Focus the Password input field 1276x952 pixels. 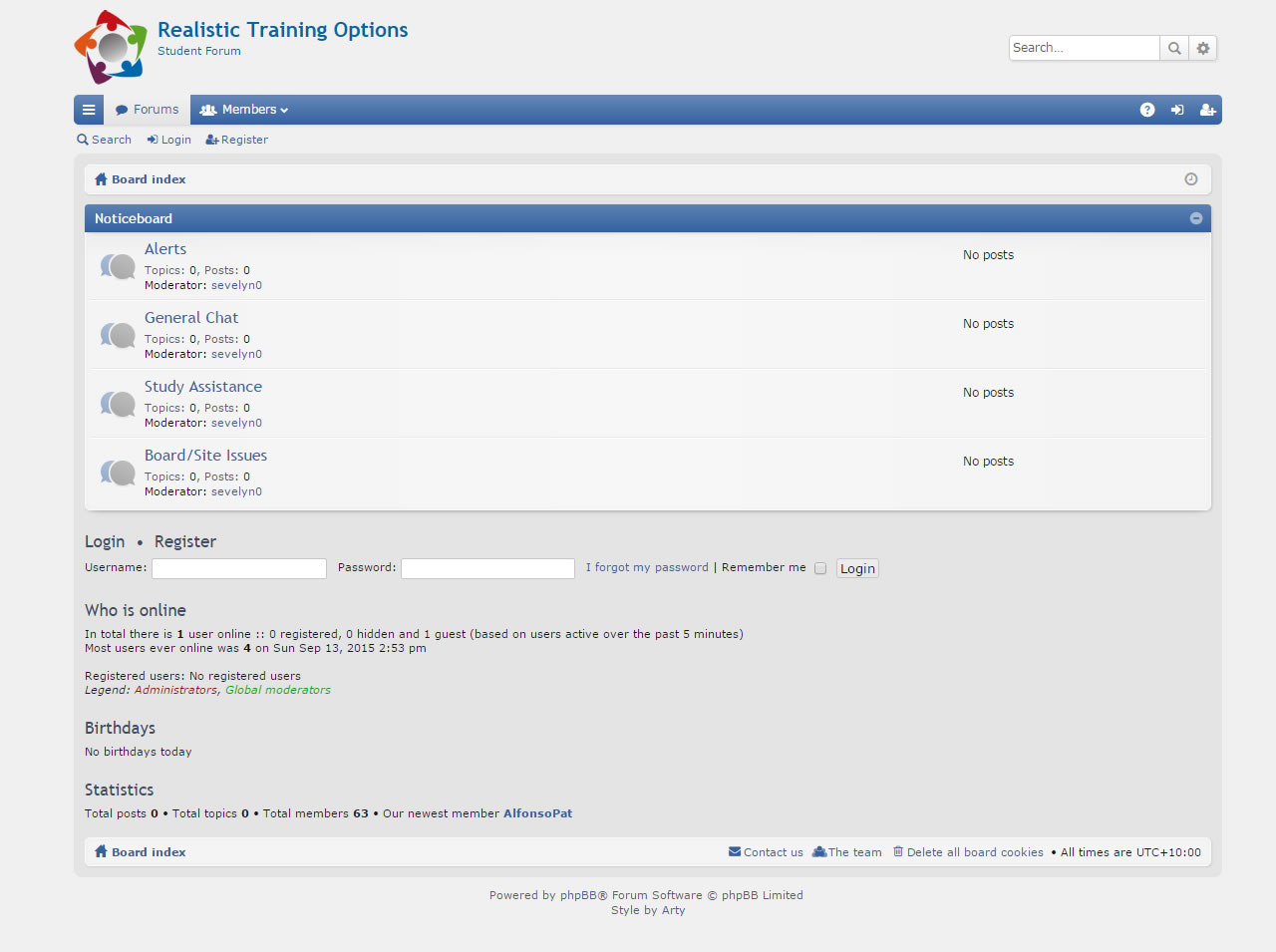487,568
